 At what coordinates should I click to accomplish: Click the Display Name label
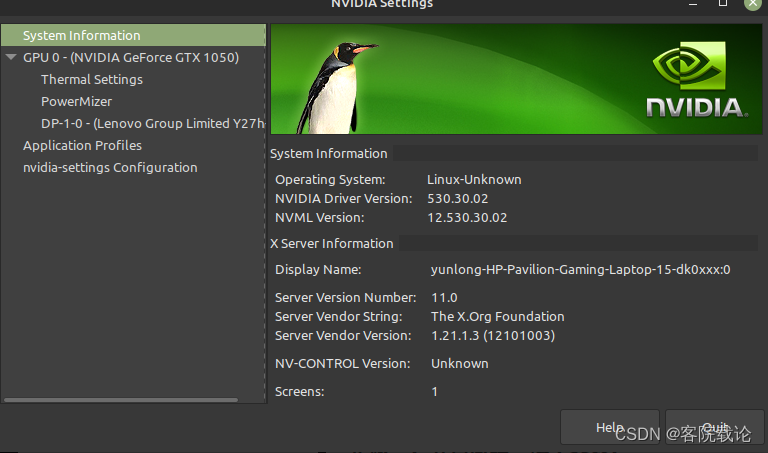[x=318, y=270]
